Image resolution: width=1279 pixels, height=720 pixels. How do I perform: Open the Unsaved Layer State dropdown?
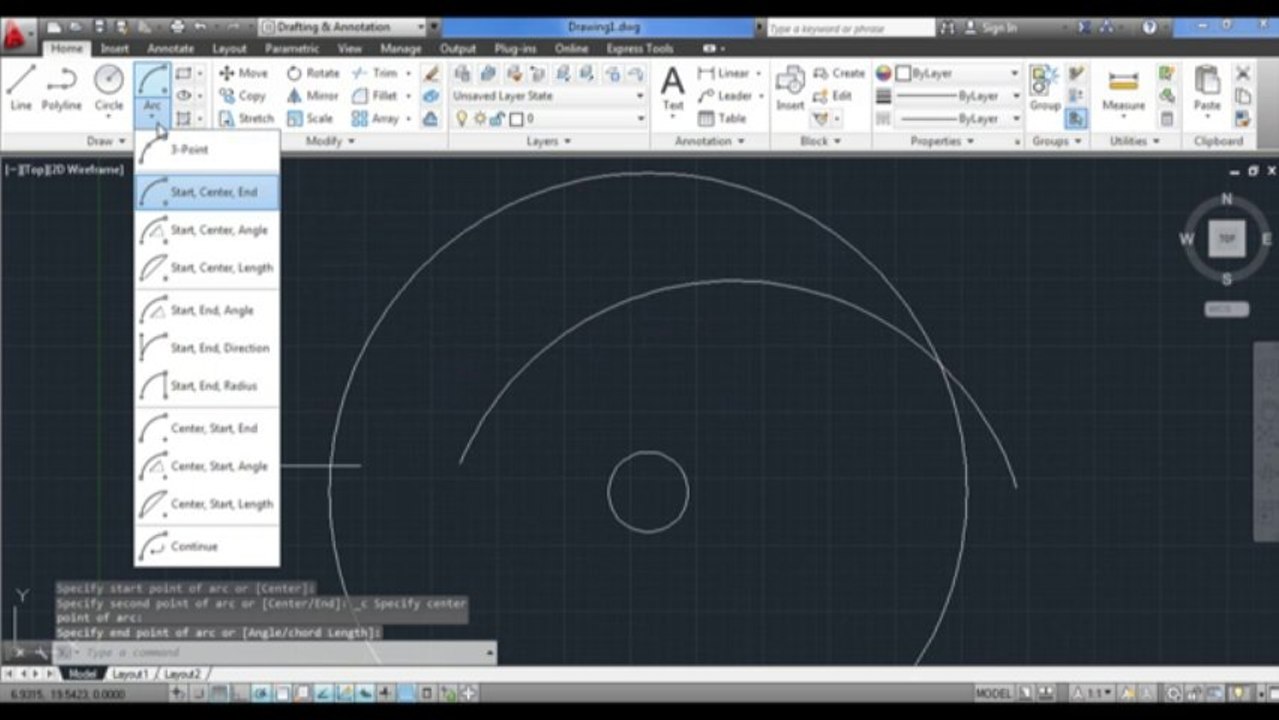pos(548,96)
